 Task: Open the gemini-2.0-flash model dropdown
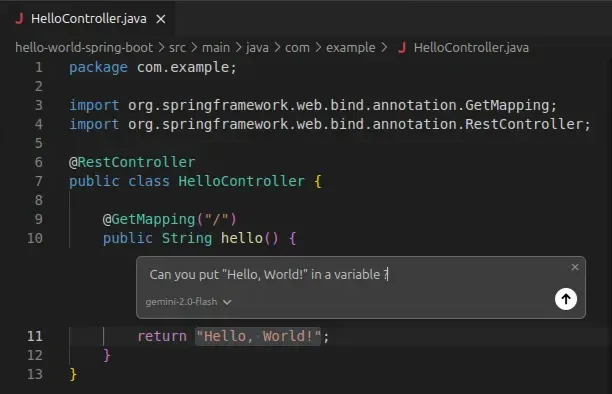click(x=188, y=302)
